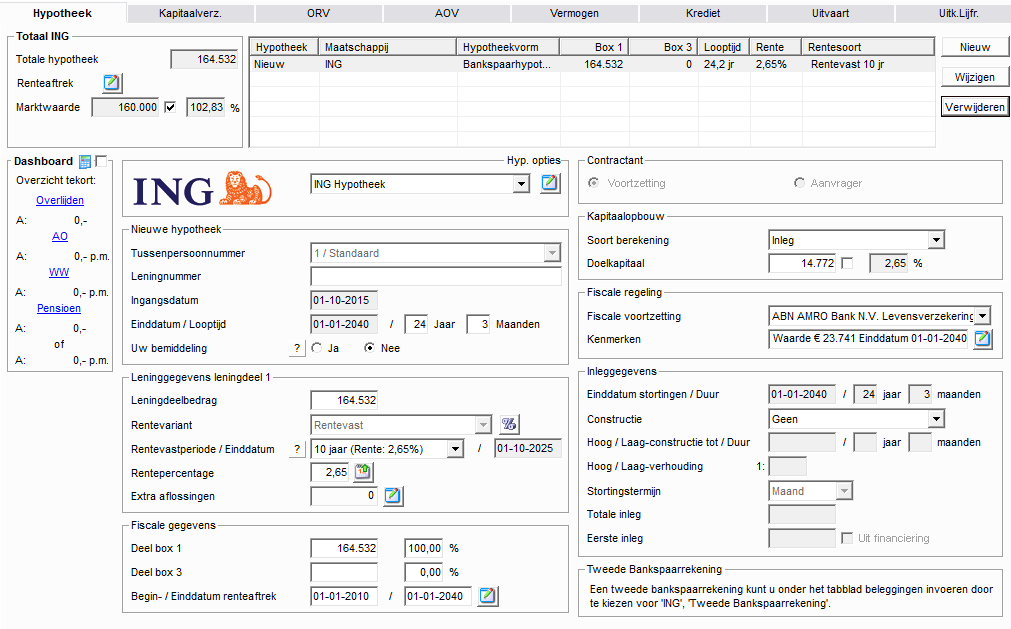This screenshot has height=629, width=1011.
Task: Open the Fiscale voortzetting dropdown
Action: 983,316
